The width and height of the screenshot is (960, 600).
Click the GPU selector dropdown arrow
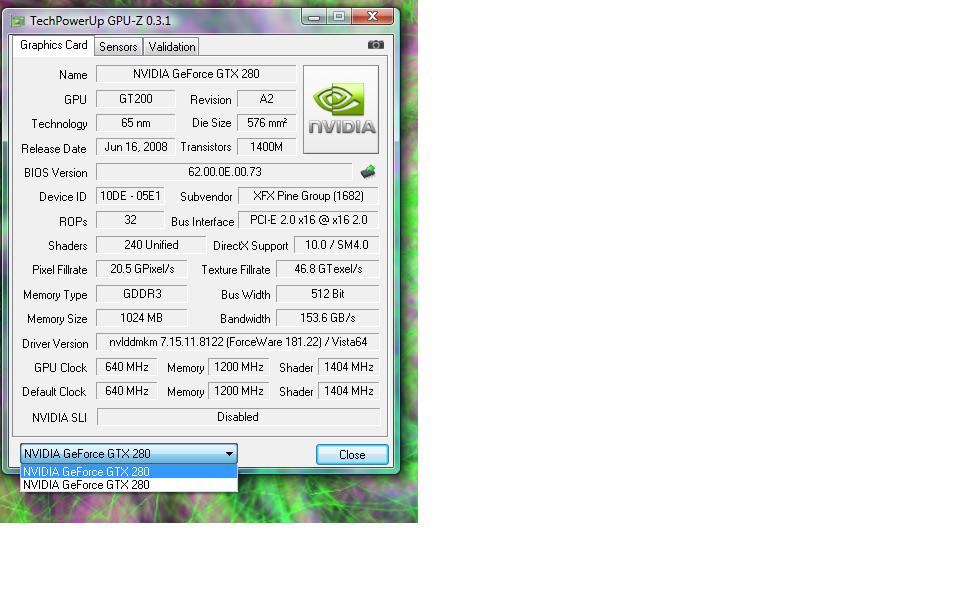click(x=229, y=454)
